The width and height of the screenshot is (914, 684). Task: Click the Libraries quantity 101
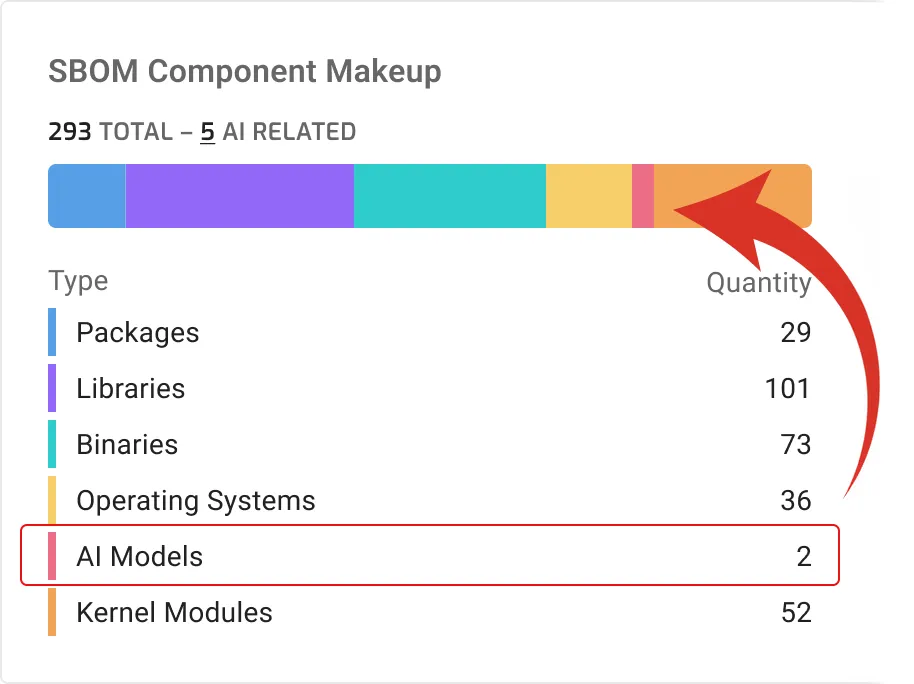[787, 389]
